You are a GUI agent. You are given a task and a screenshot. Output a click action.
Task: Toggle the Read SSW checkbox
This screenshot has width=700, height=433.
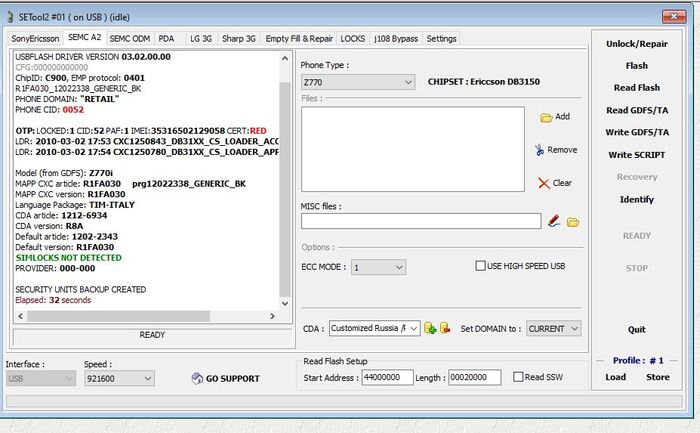pyautogui.click(x=518, y=377)
